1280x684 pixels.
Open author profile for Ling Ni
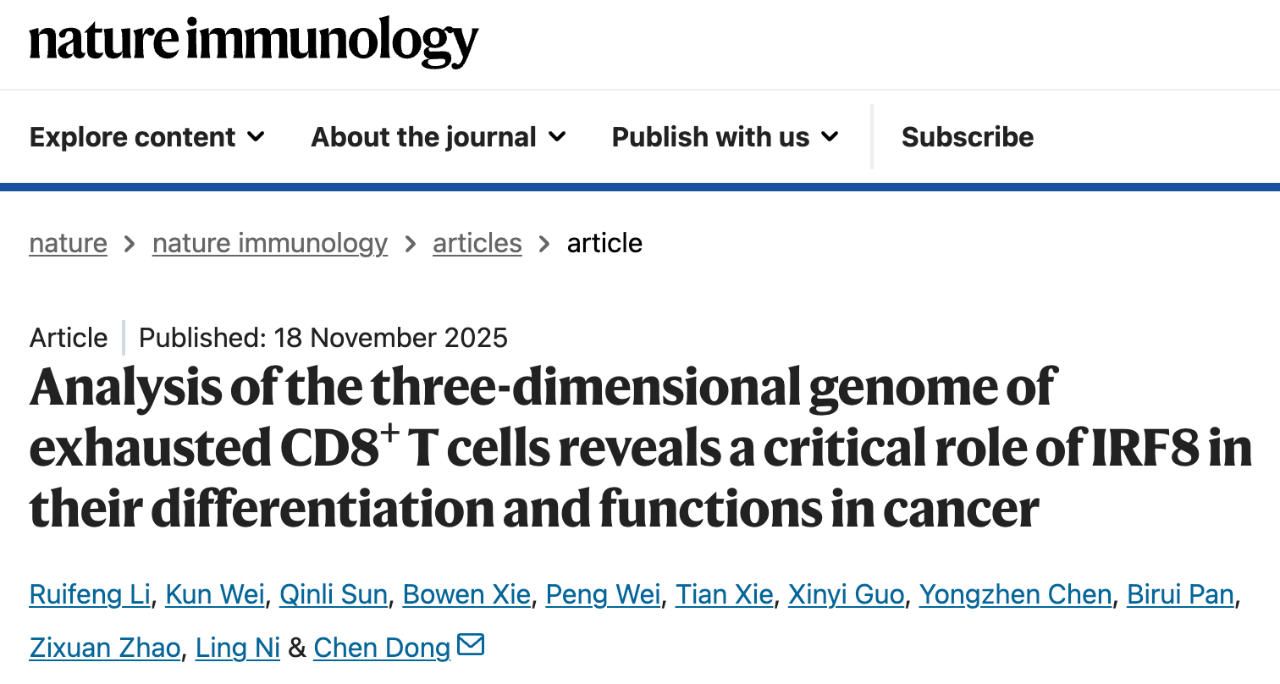237,647
